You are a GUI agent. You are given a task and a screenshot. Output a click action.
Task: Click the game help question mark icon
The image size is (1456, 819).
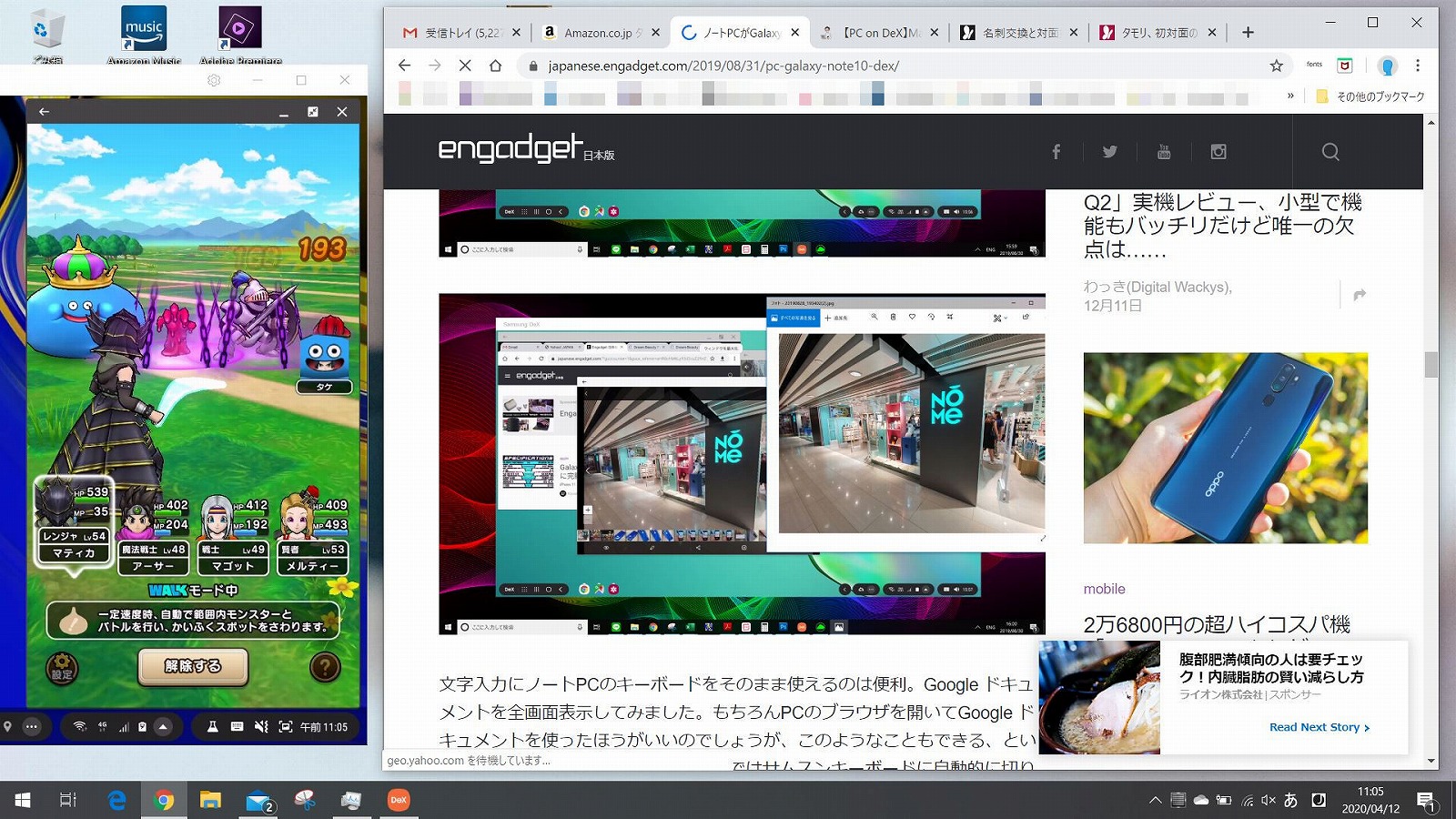pos(325,668)
